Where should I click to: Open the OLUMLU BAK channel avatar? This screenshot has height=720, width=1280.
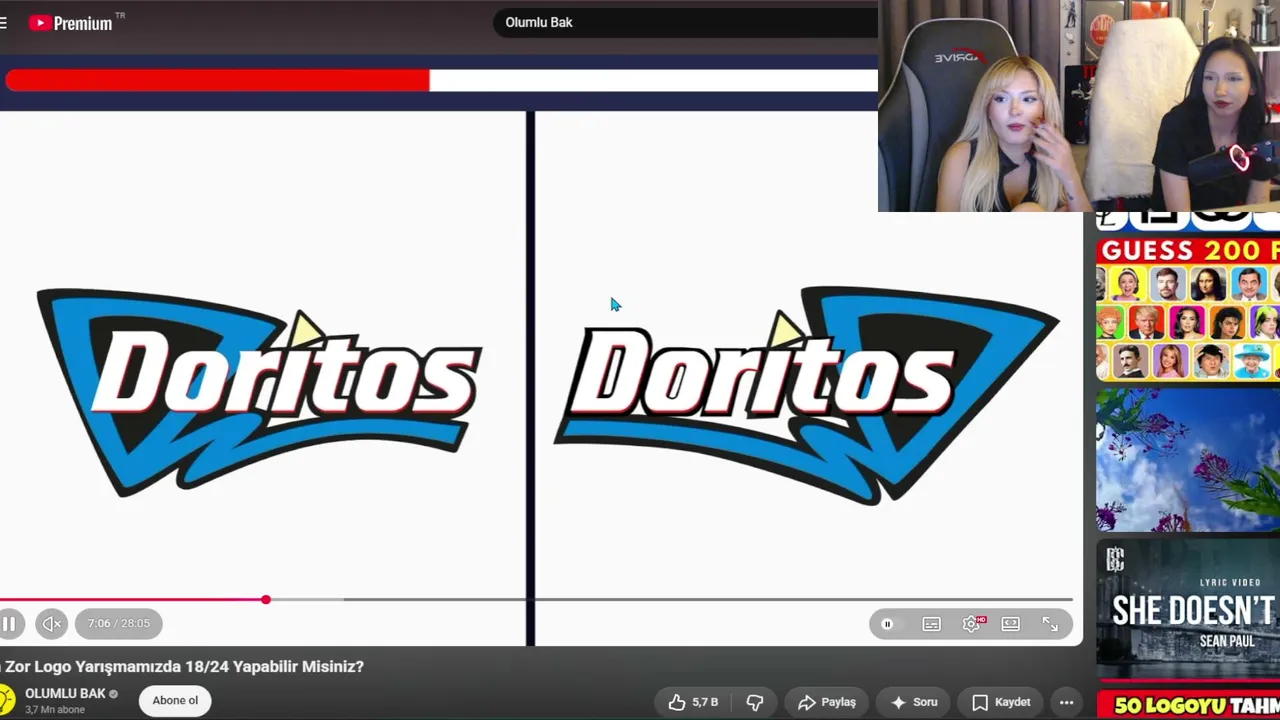tap(6, 700)
